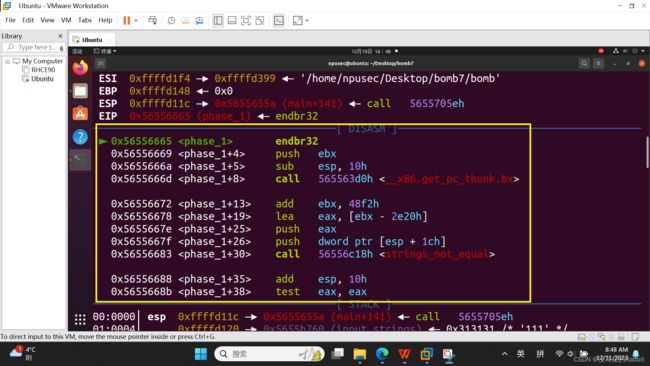Open the weather widget on the taskbar
This screenshot has height=366, width=650.
(23, 353)
